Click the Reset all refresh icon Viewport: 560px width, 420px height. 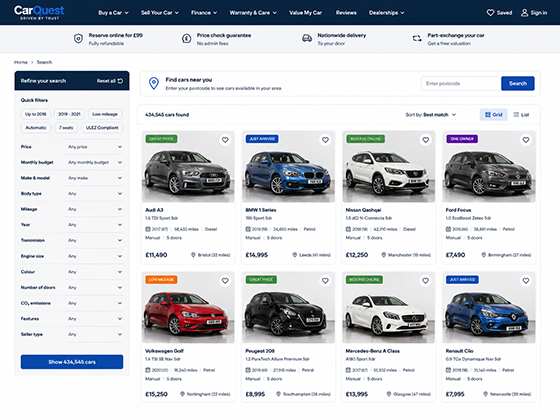pos(120,81)
